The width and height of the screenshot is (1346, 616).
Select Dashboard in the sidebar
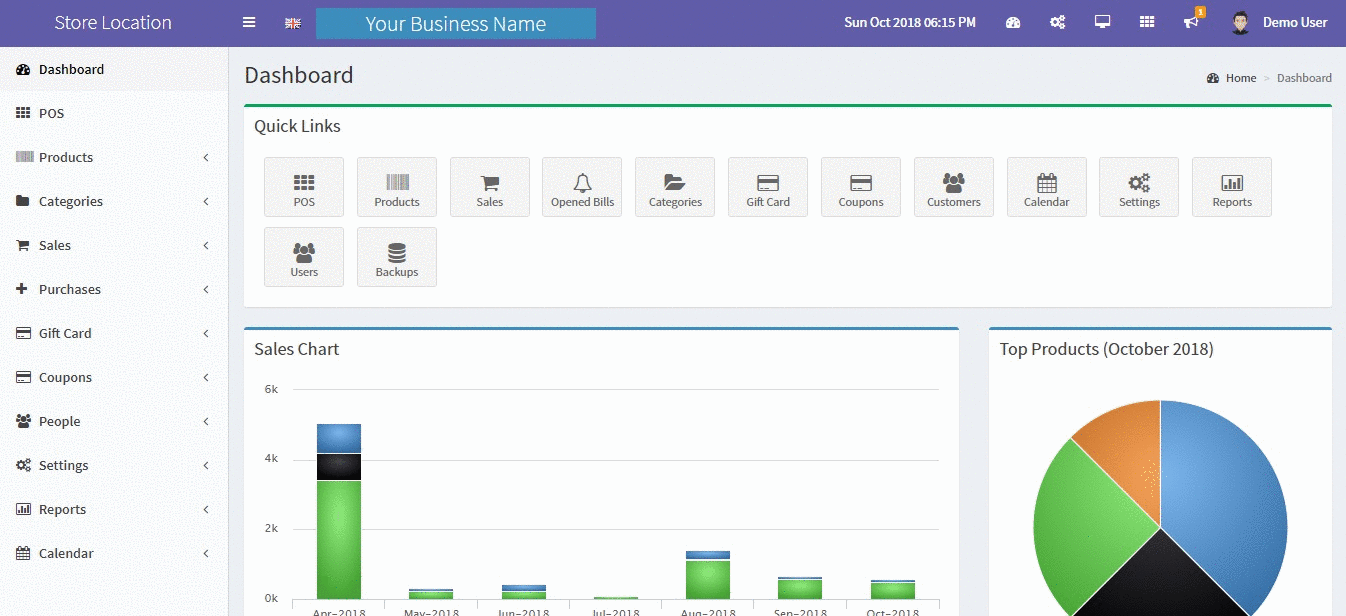[x=114, y=69]
